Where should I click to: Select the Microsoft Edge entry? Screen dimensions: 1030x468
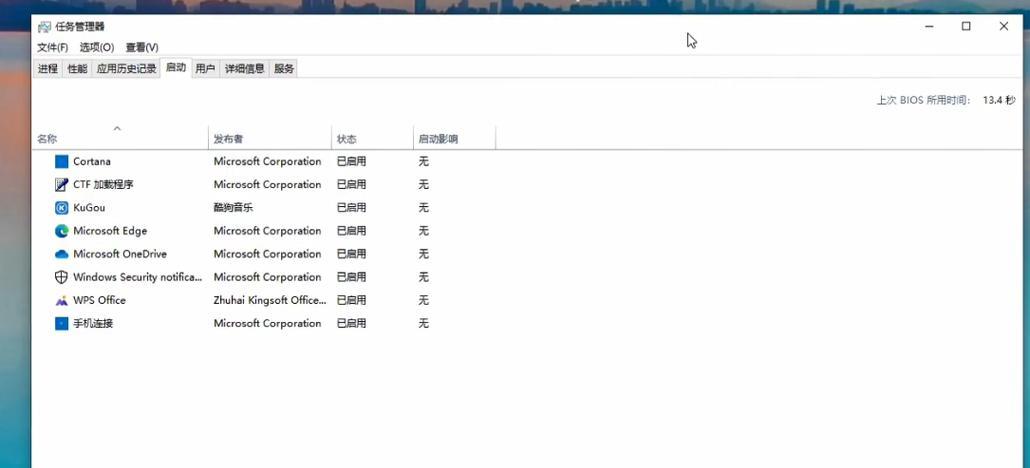pyautogui.click(x=110, y=231)
